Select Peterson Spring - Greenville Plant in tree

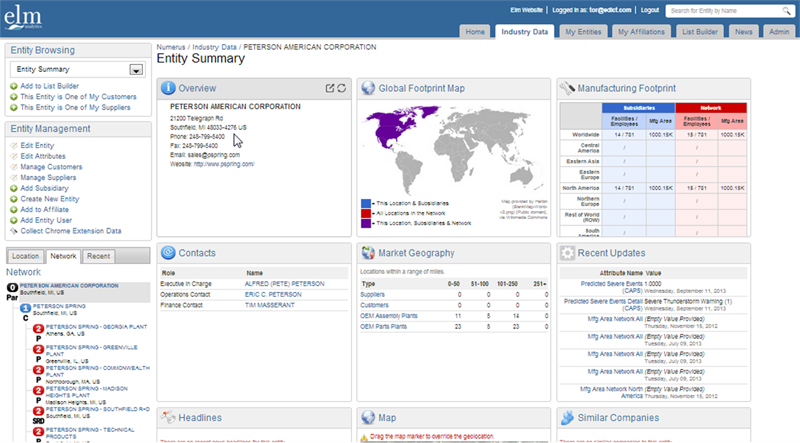pyautogui.click(x=92, y=350)
